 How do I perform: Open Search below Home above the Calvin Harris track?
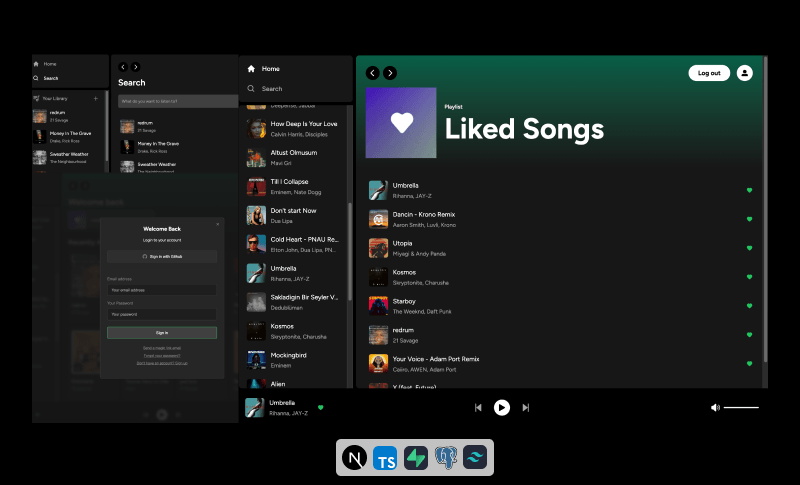271,89
